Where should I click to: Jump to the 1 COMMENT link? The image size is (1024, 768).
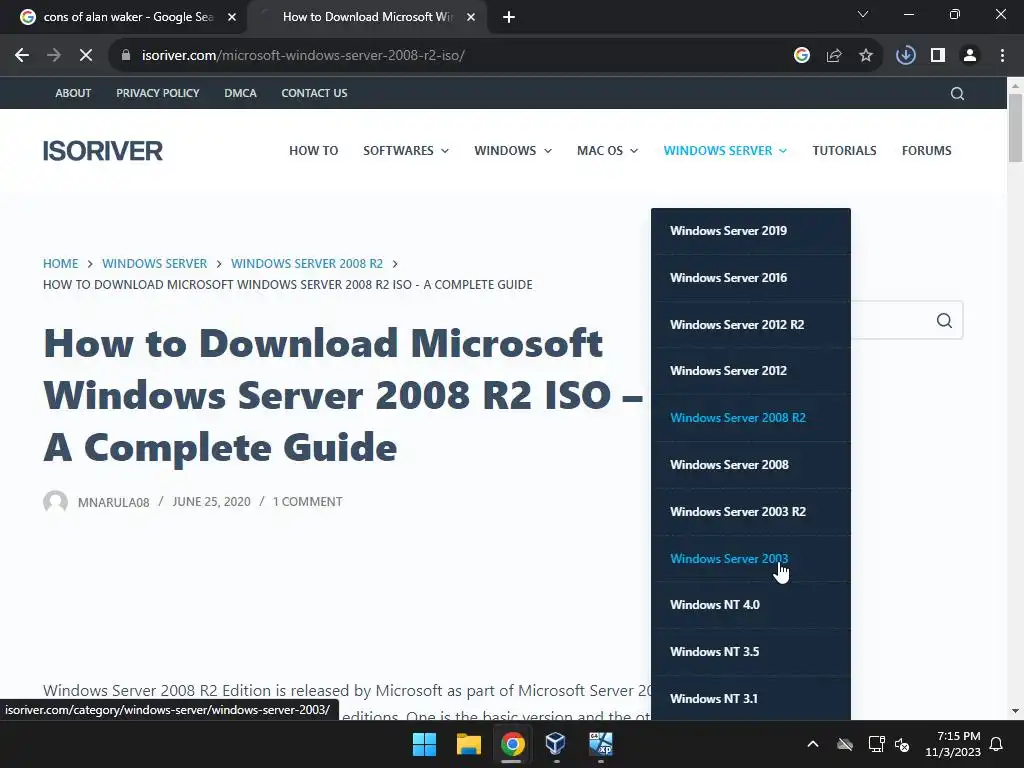(308, 502)
